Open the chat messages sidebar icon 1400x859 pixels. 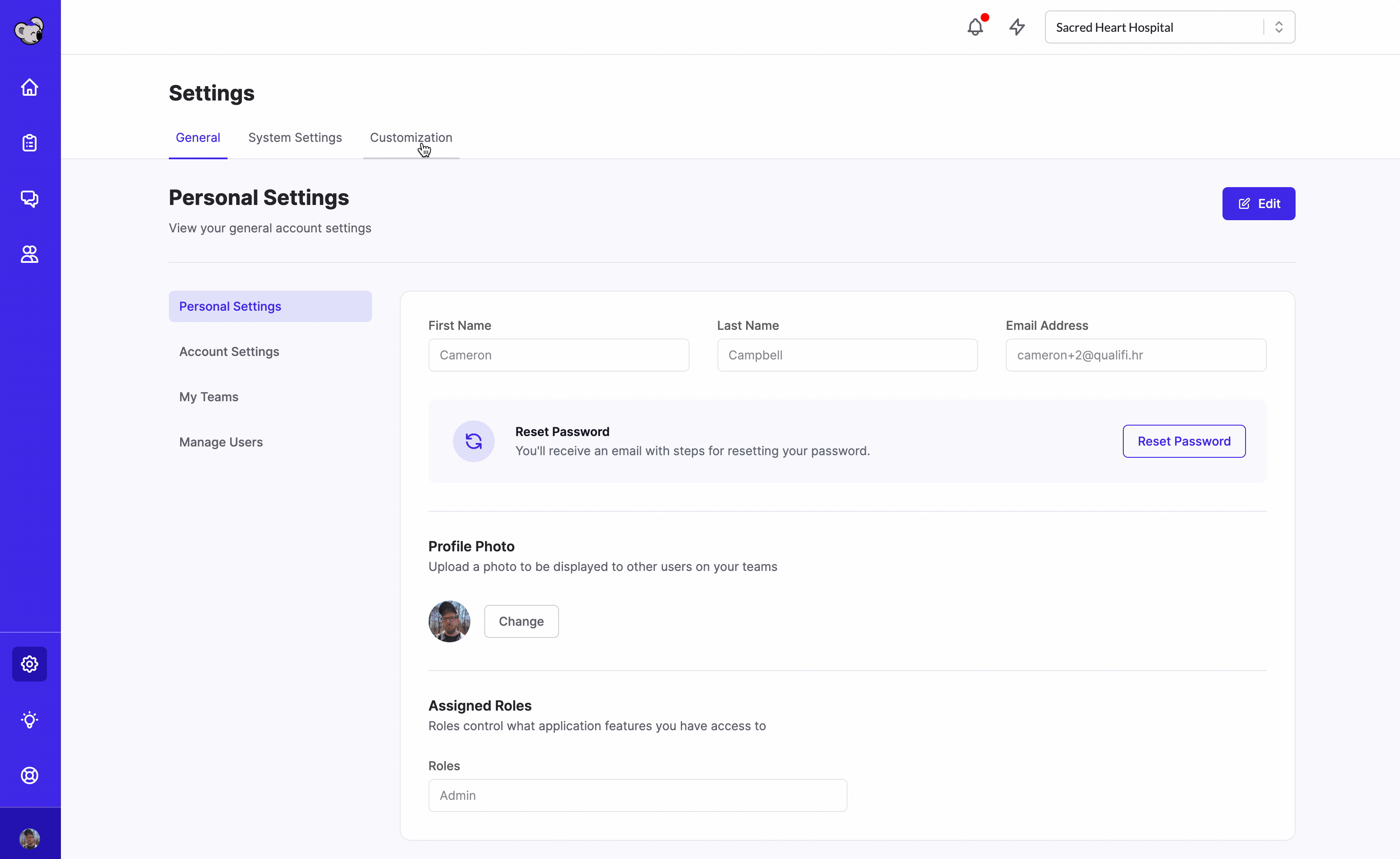30,198
